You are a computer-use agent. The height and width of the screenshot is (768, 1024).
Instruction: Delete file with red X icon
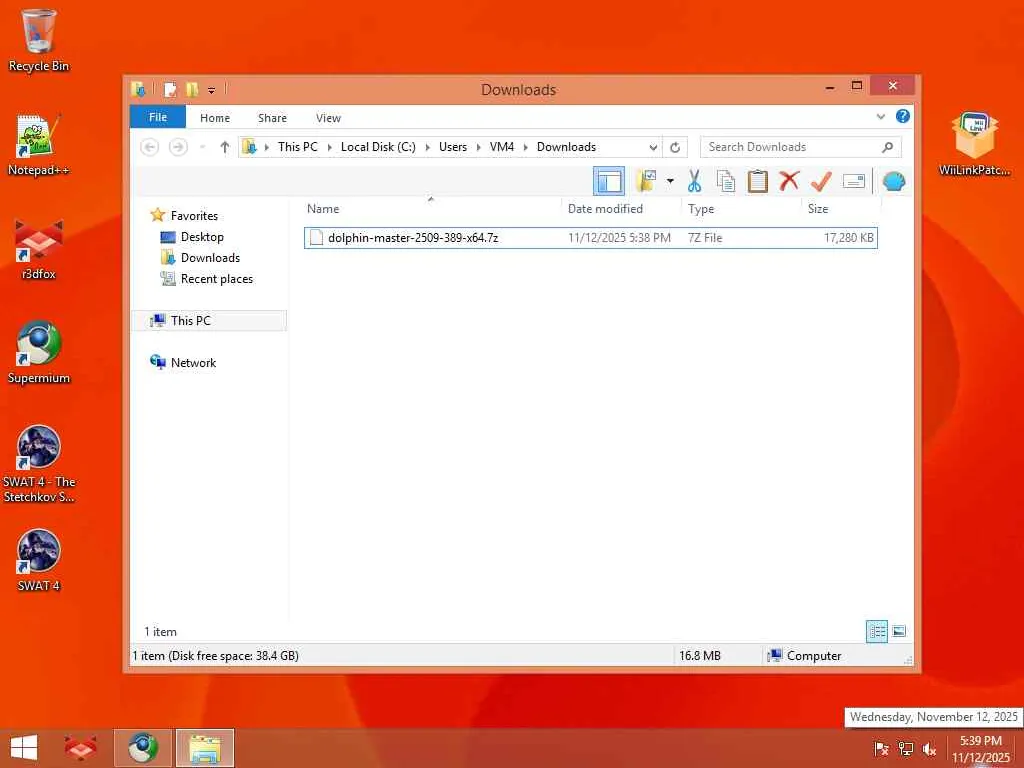pyautogui.click(x=789, y=181)
